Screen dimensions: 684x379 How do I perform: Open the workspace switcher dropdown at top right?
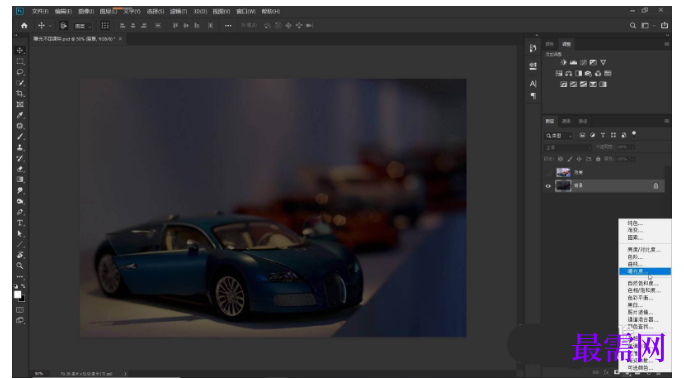[647, 26]
